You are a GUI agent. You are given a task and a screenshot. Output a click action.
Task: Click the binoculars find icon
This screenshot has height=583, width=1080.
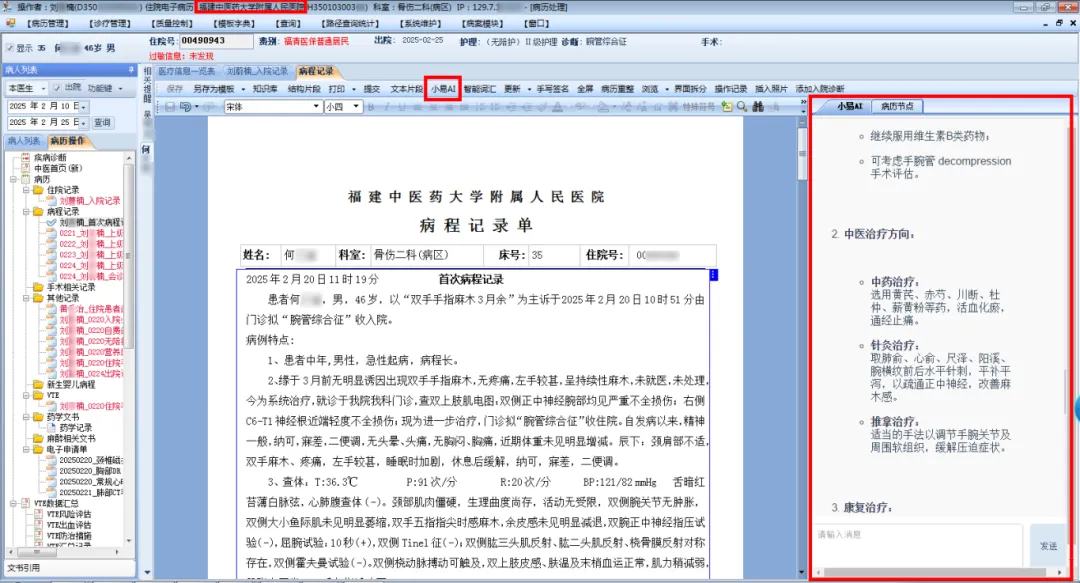(x=758, y=107)
